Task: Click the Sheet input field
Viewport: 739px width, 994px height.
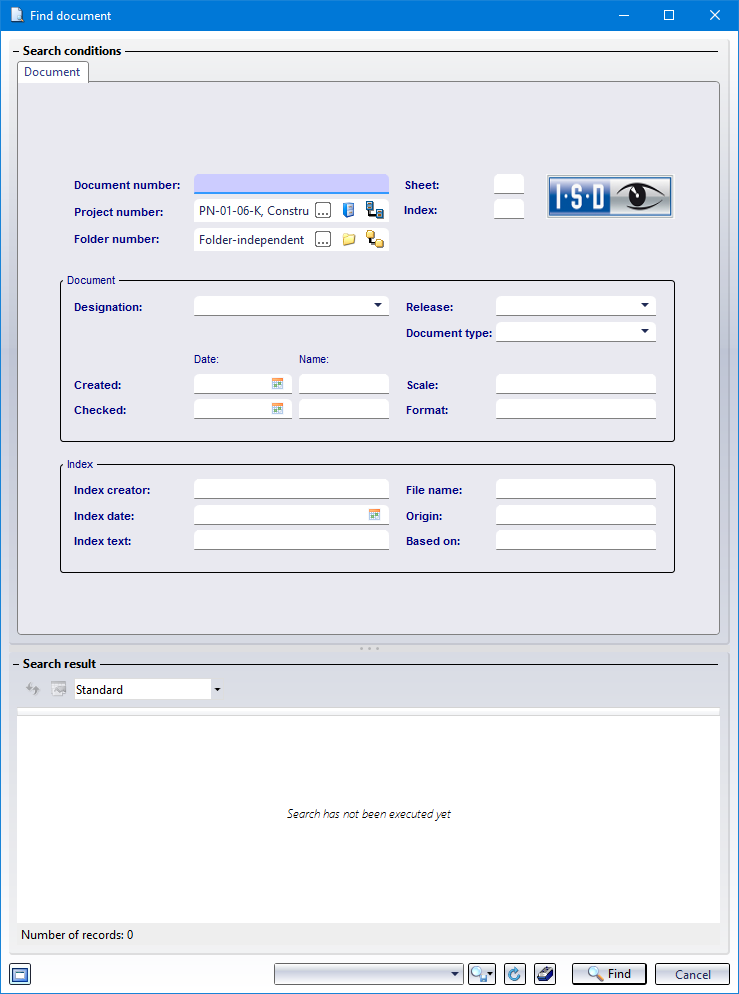Action: [509, 184]
